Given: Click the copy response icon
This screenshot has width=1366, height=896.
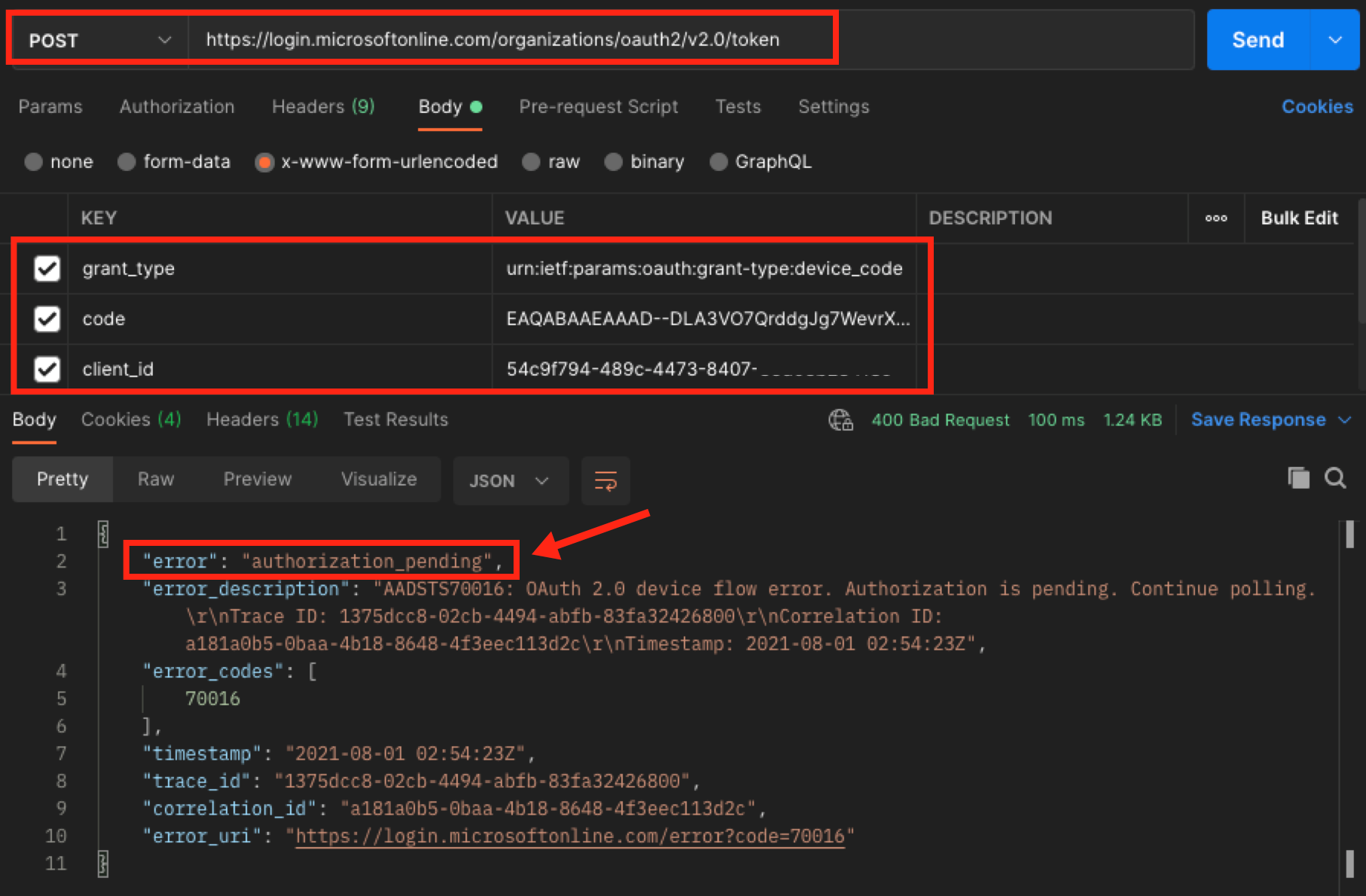Looking at the screenshot, I should (x=1298, y=478).
